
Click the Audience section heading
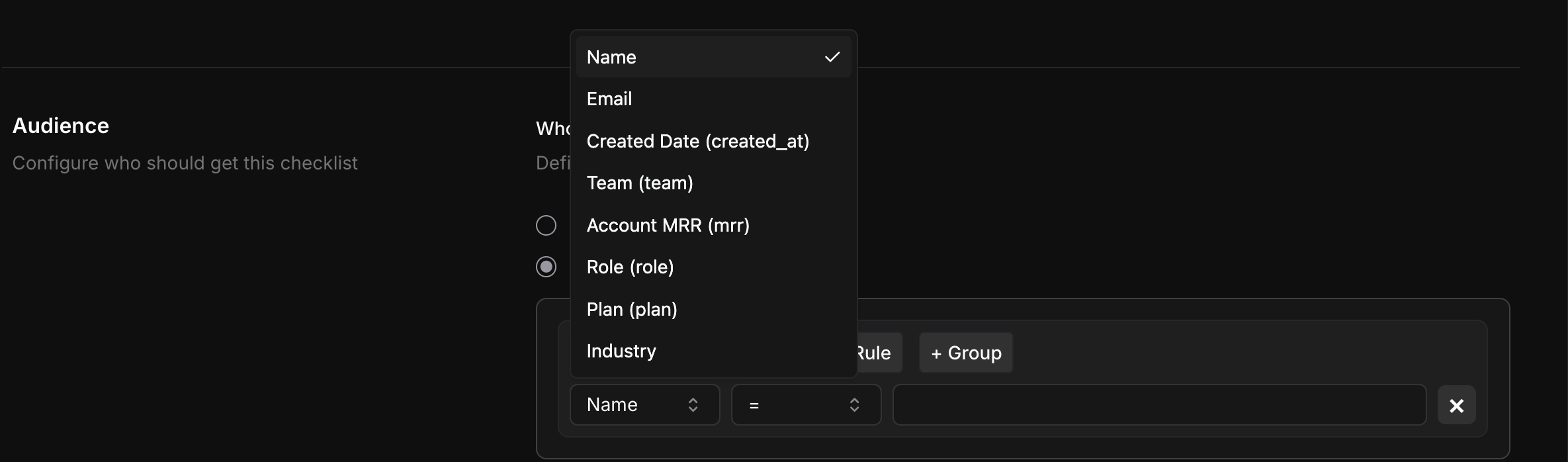(x=61, y=126)
